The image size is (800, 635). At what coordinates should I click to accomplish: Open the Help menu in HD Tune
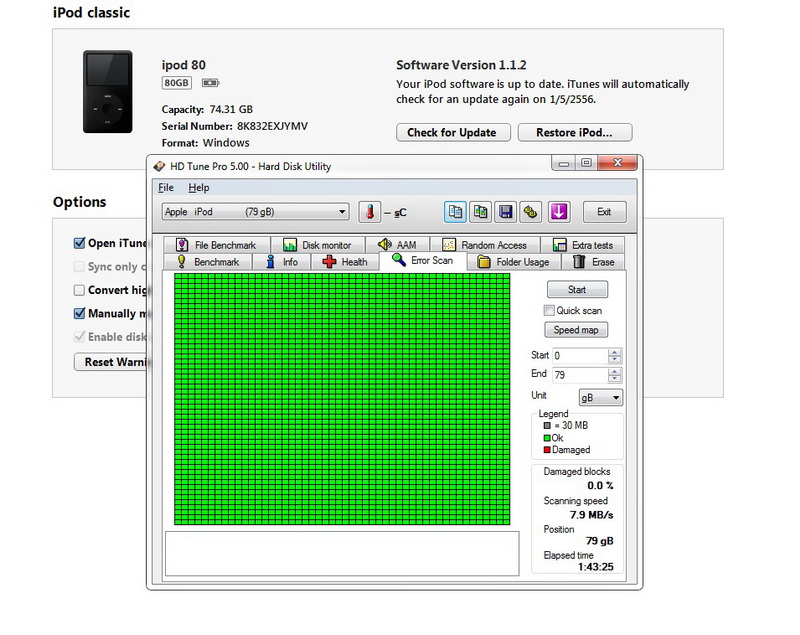pyautogui.click(x=198, y=188)
